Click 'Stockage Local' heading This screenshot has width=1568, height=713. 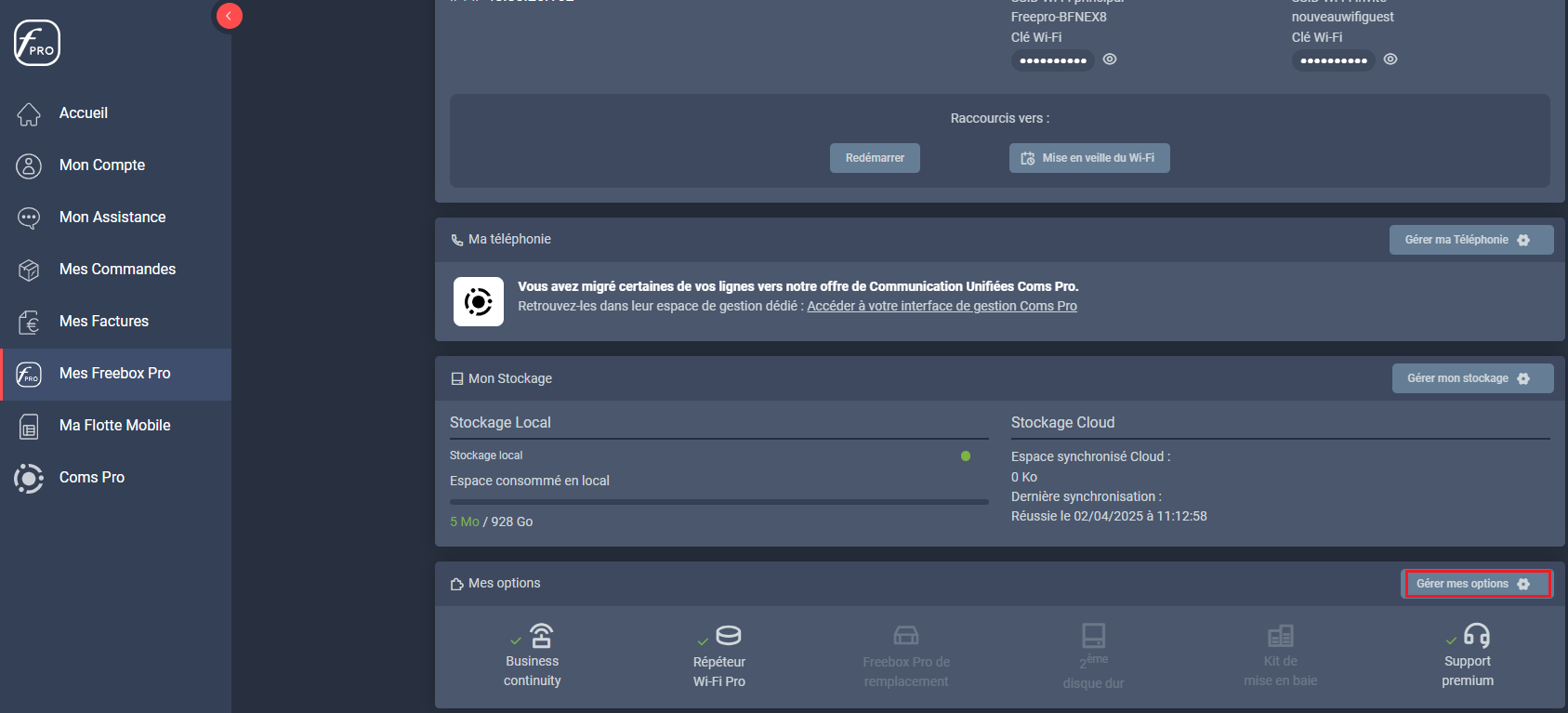tap(500, 422)
